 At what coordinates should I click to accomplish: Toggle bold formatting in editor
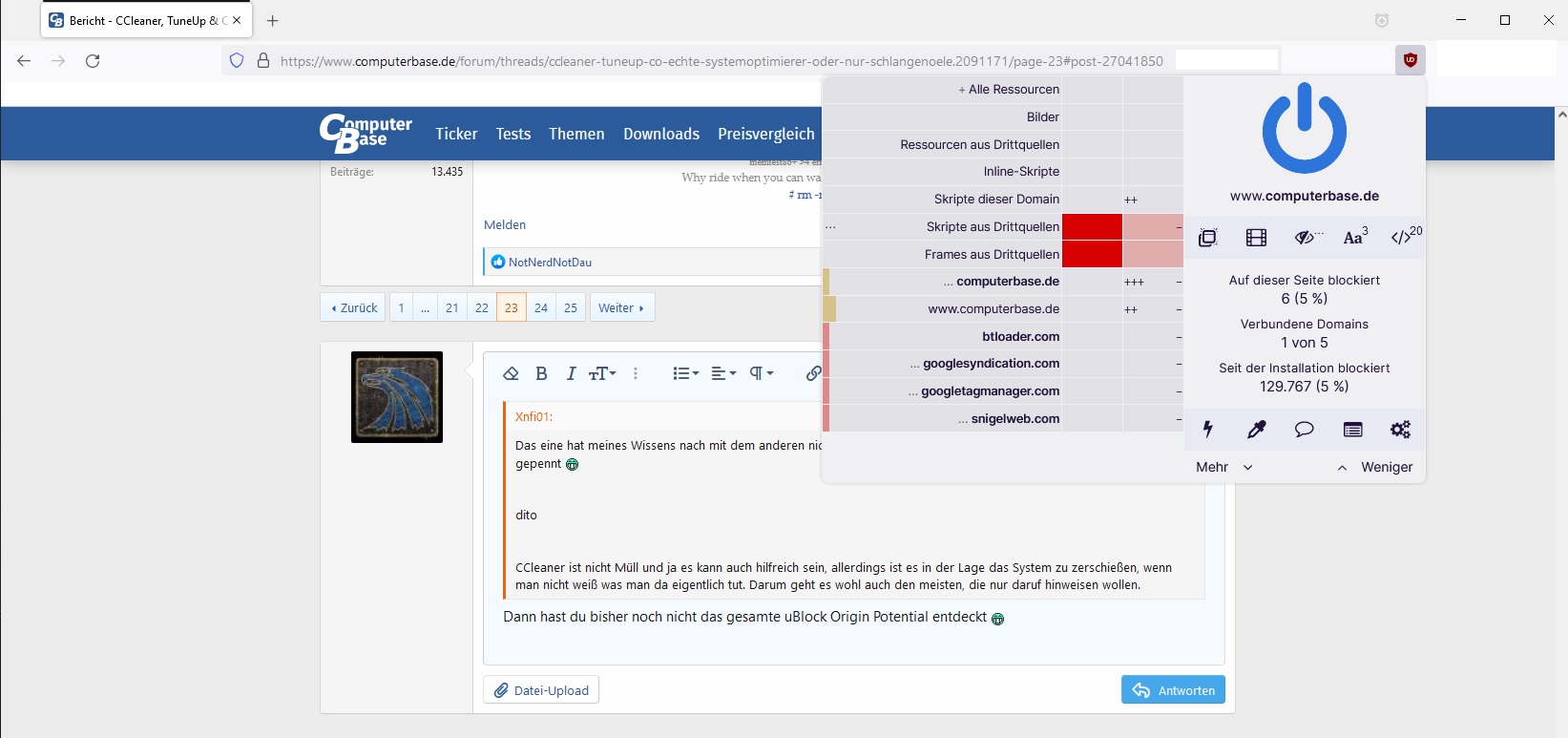point(541,373)
